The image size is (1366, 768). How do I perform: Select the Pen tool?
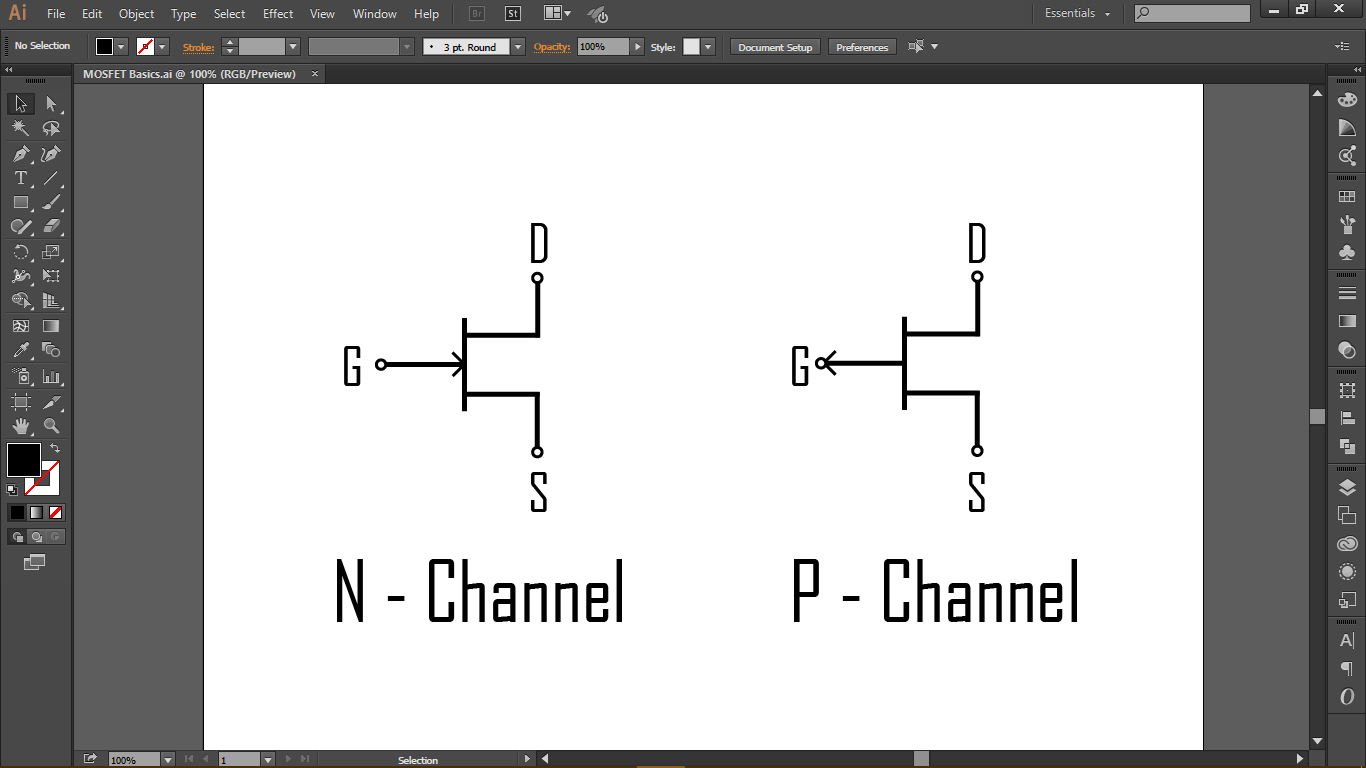point(20,153)
